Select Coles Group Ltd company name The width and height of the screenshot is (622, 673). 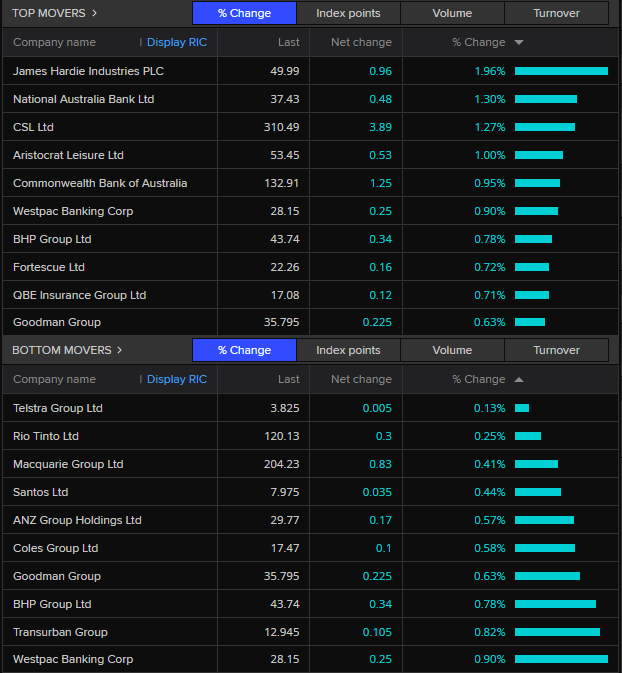coord(55,548)
